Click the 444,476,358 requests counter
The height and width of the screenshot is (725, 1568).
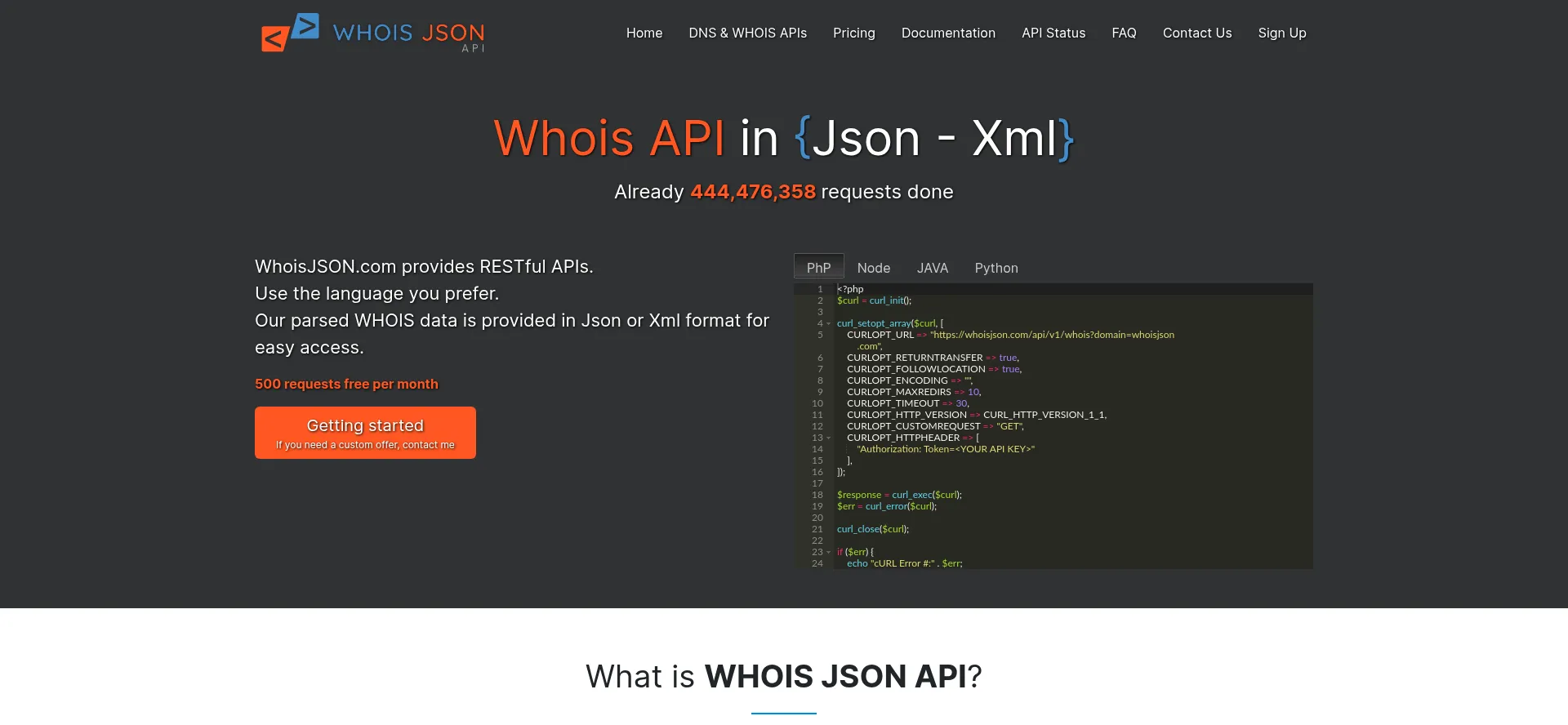click(x=753, y=192)
